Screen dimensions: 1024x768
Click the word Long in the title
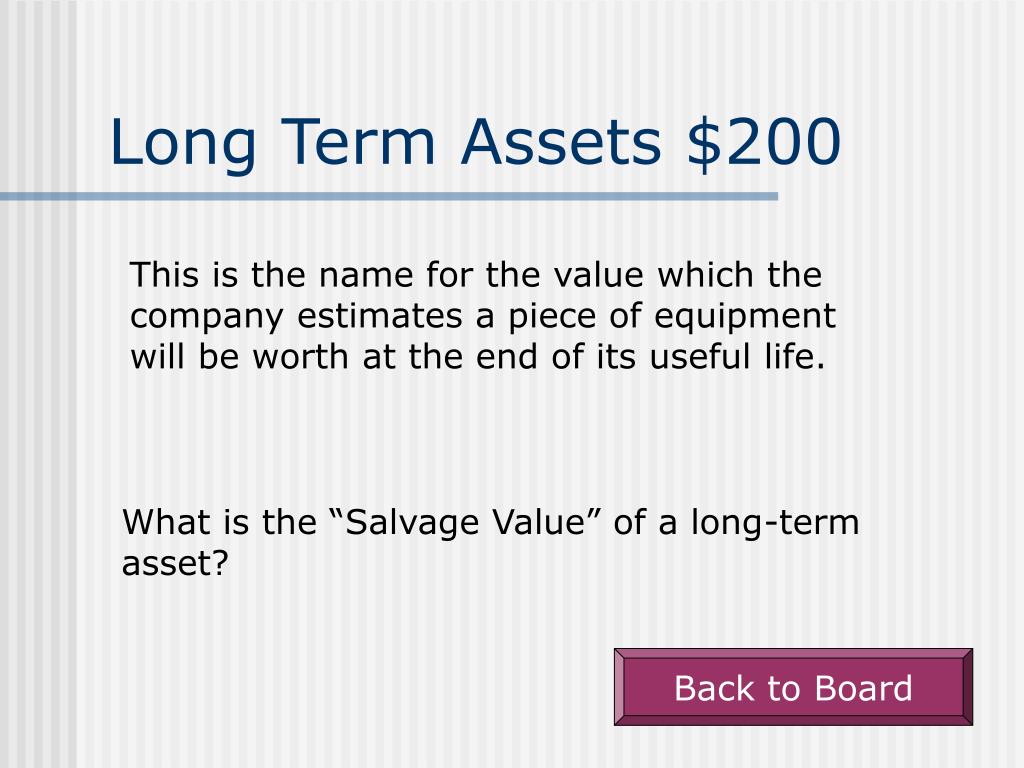183,145
